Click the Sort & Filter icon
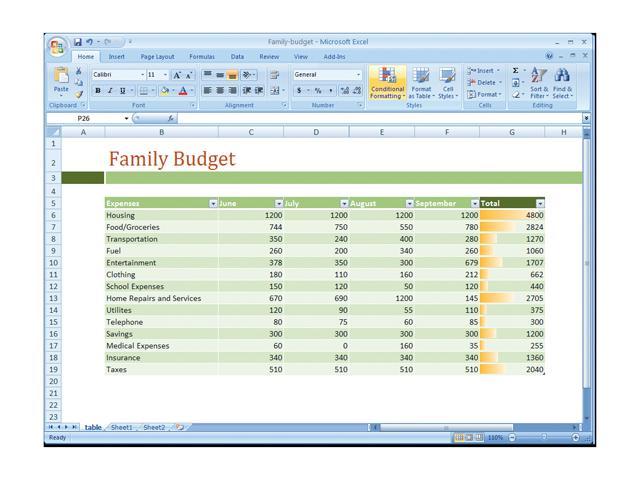The height and width of the screenshot is (480, 640). coord(539,82)
